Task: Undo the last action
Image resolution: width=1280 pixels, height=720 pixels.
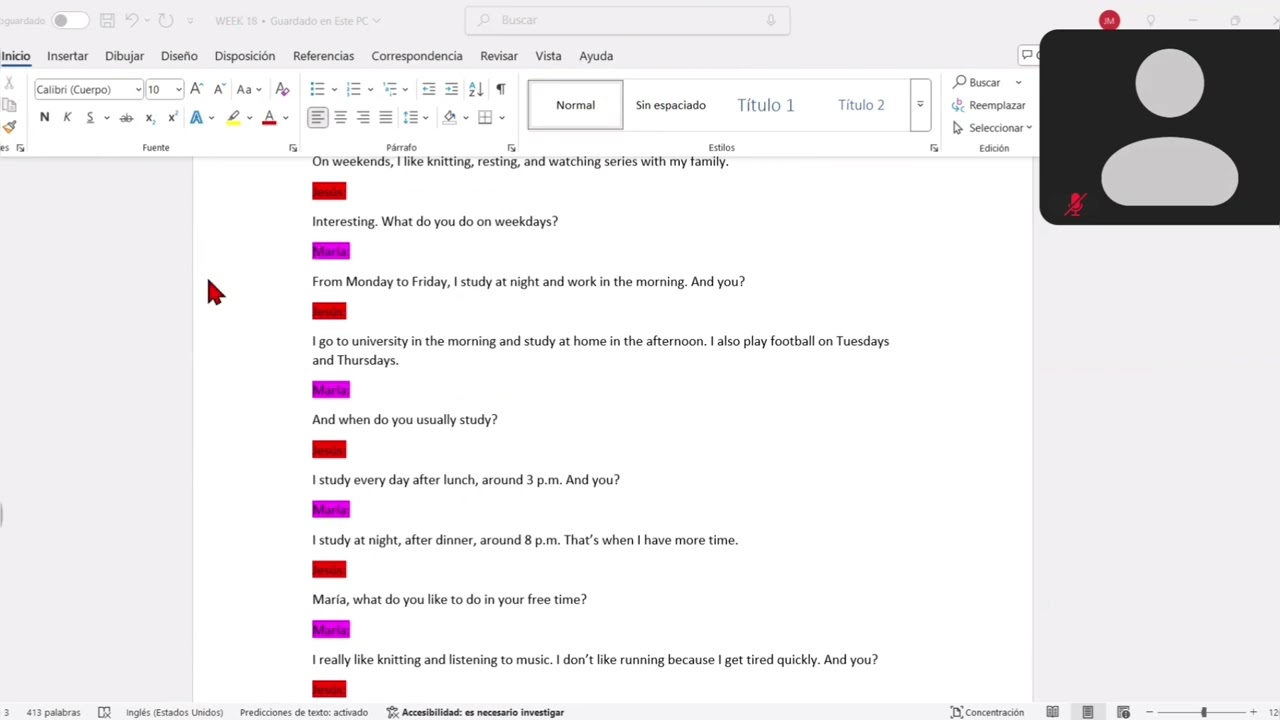Action: [131, 20]
